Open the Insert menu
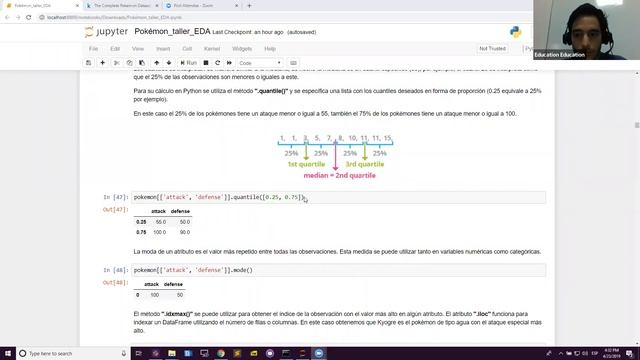 [163, 49]
